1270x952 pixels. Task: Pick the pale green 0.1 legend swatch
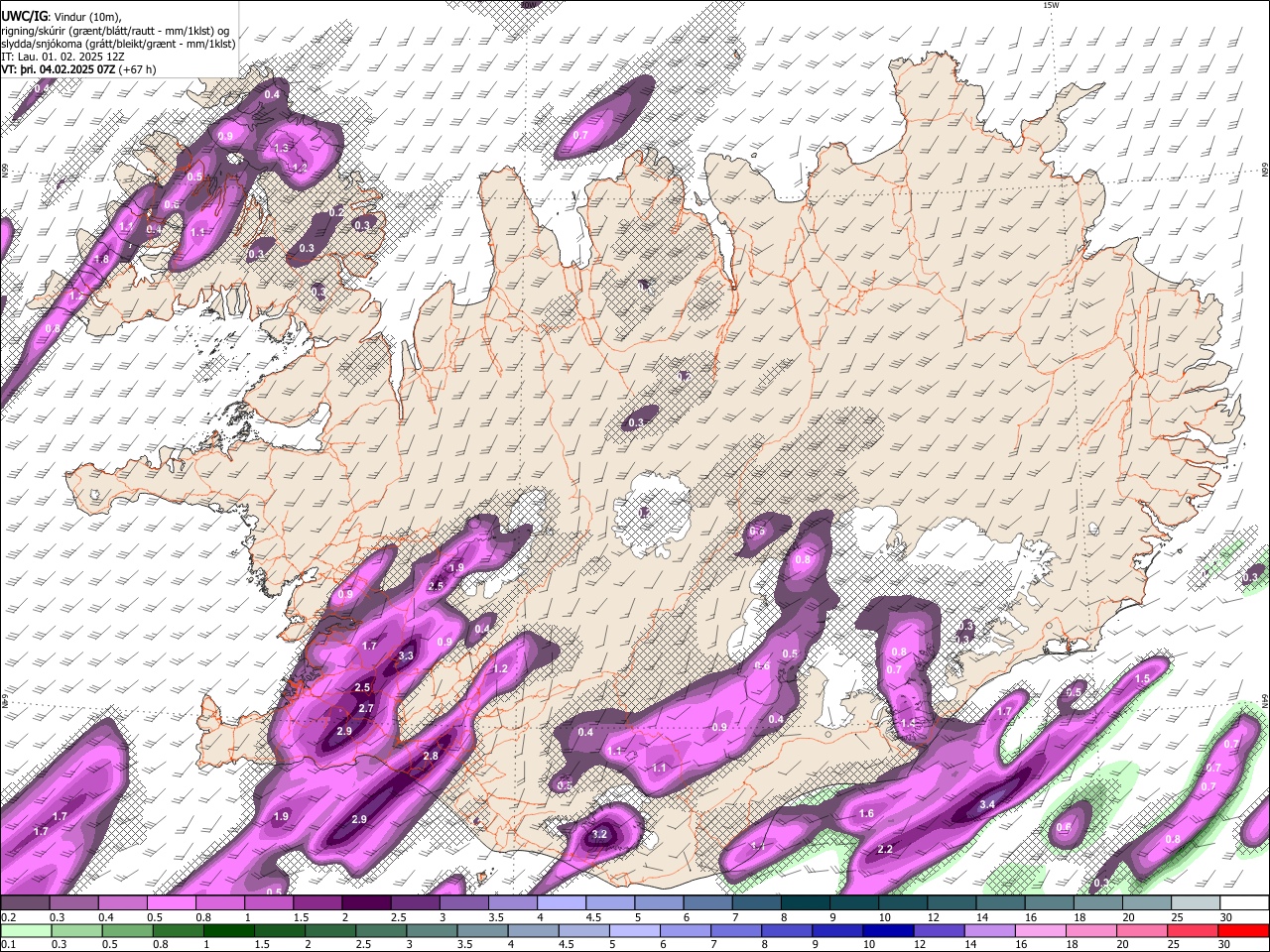[x=25, y=930]
